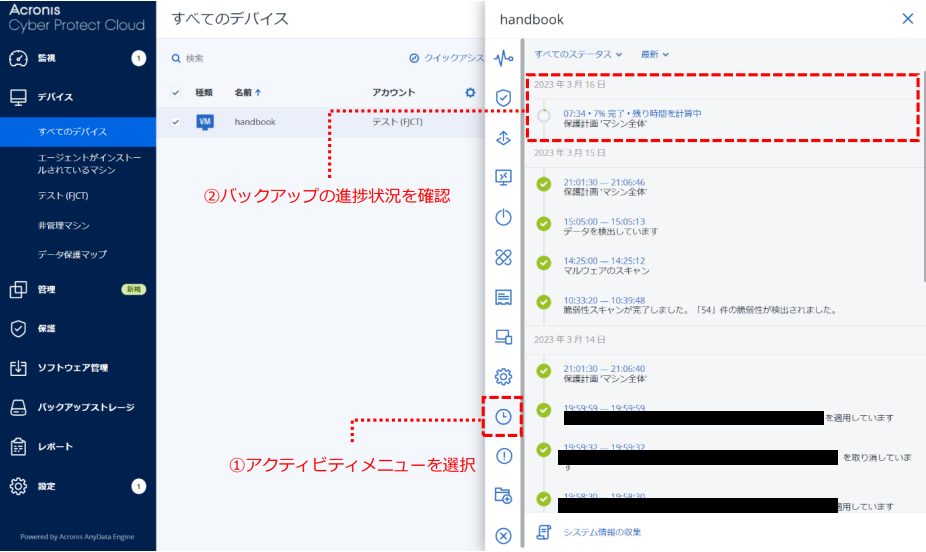Uncheck the handbook device row checkbox
The image size is (926, 552).
tap(176, 122)
